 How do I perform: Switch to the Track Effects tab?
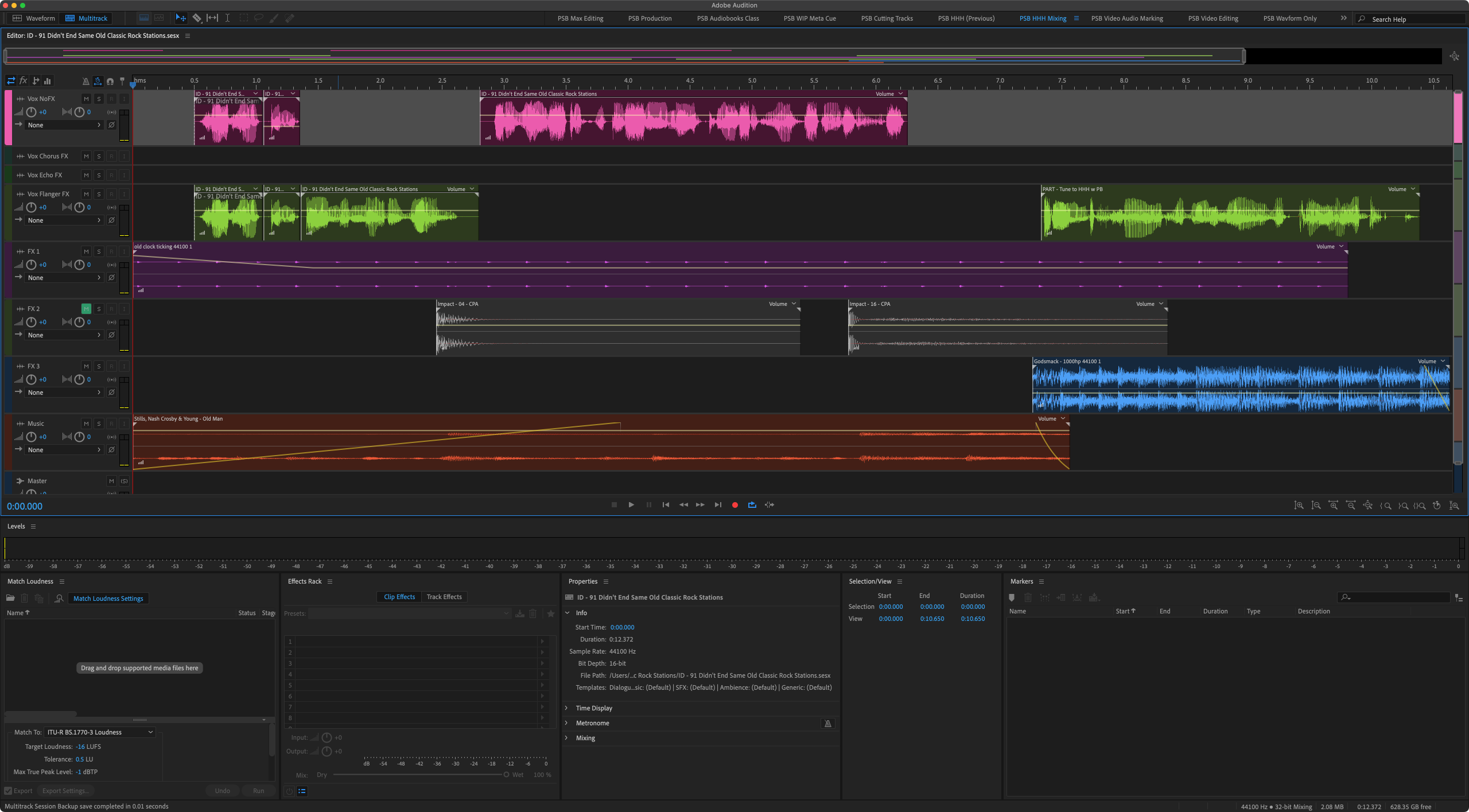click(444, 597)
